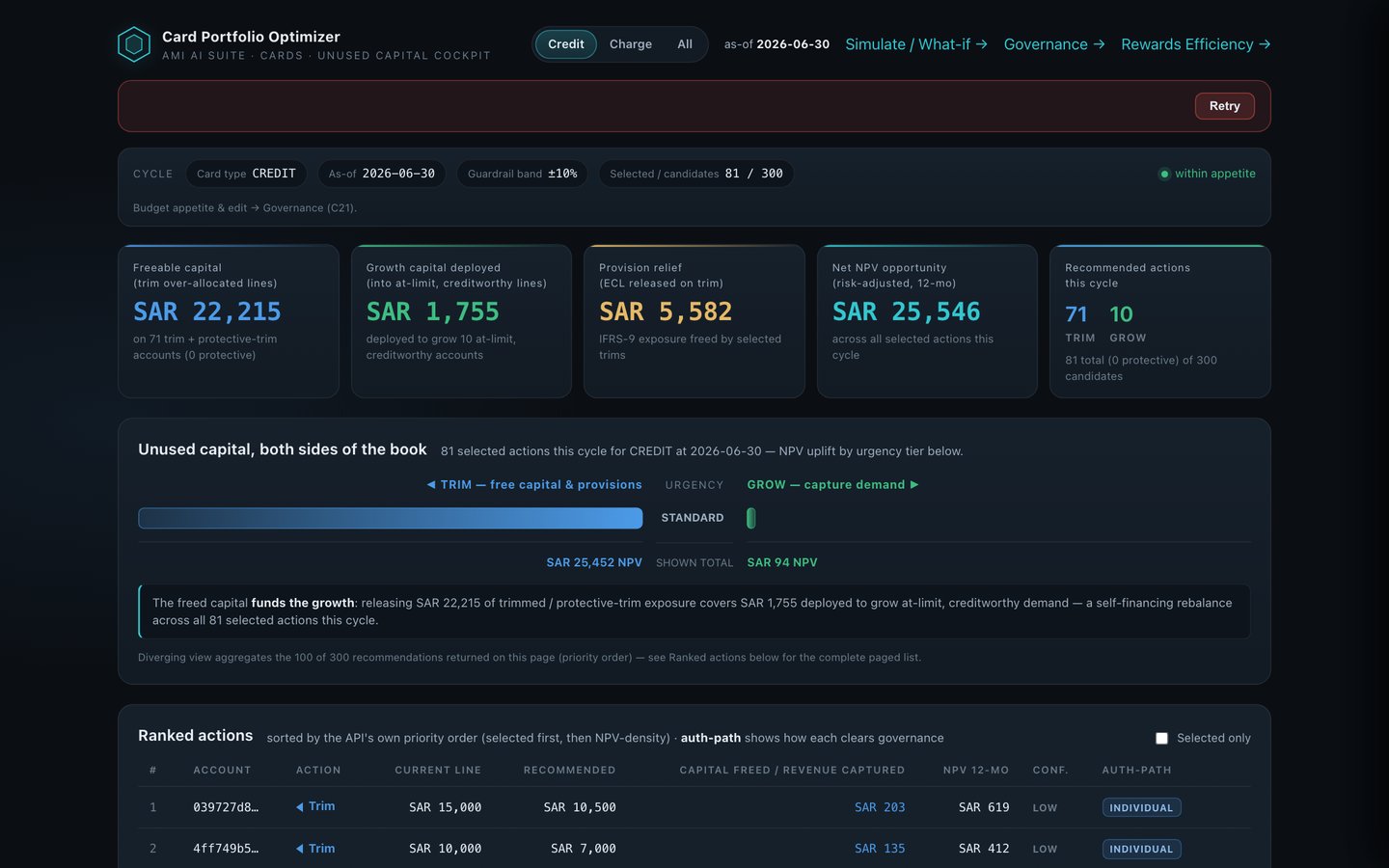Click the within appetite status text
The width and height of the screenshot is (1389, 868).
1215,174
